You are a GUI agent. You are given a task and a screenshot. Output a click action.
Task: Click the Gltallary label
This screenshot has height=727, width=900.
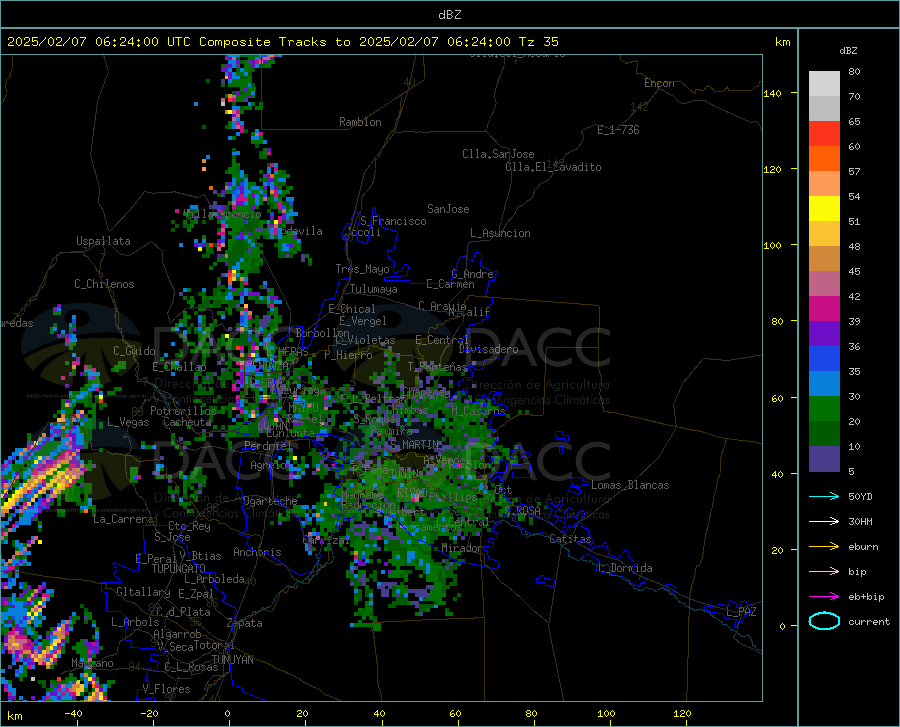pyautogui.click(x=143, y=592)
